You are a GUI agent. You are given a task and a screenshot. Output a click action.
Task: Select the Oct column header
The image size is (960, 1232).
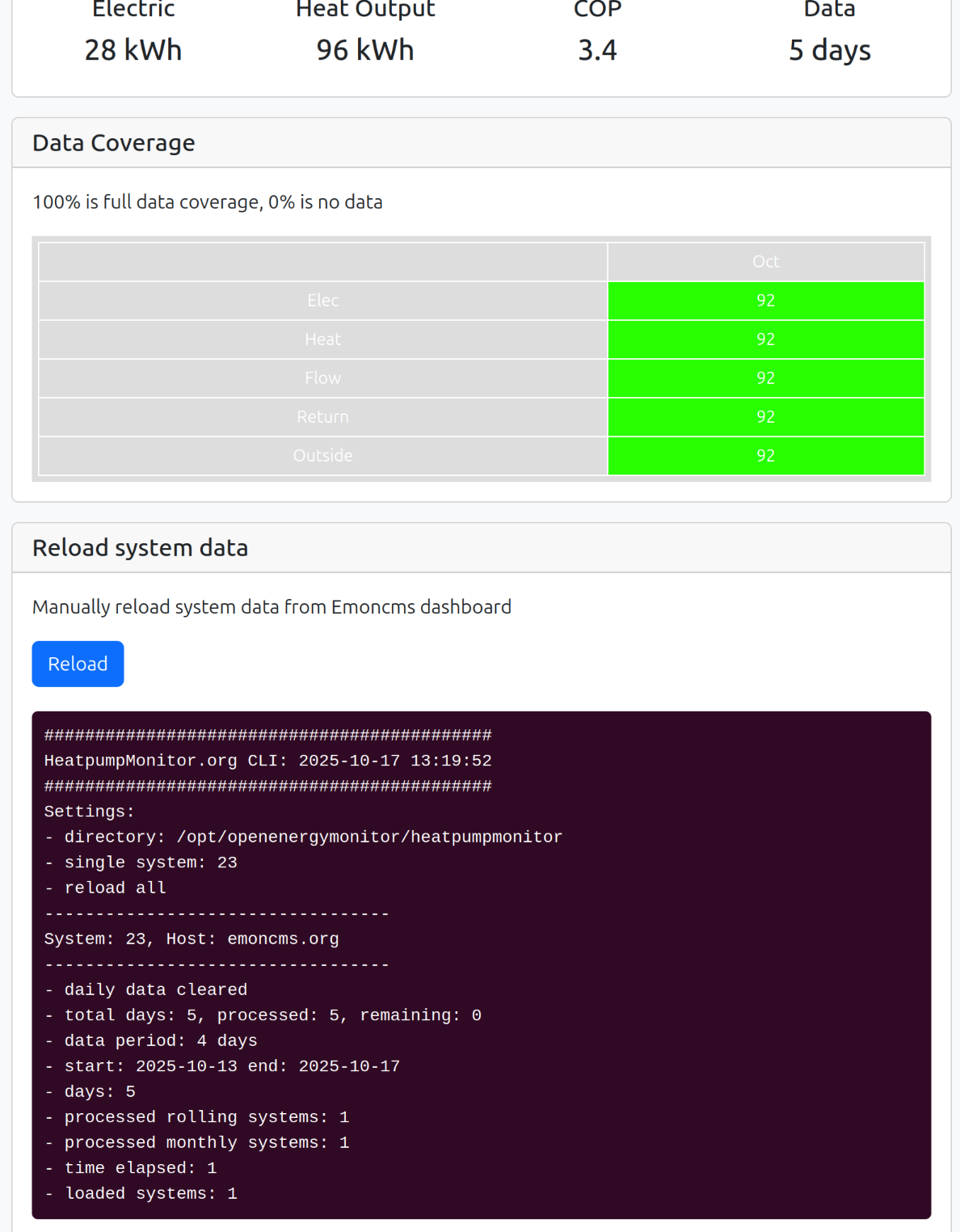(765, 262)
